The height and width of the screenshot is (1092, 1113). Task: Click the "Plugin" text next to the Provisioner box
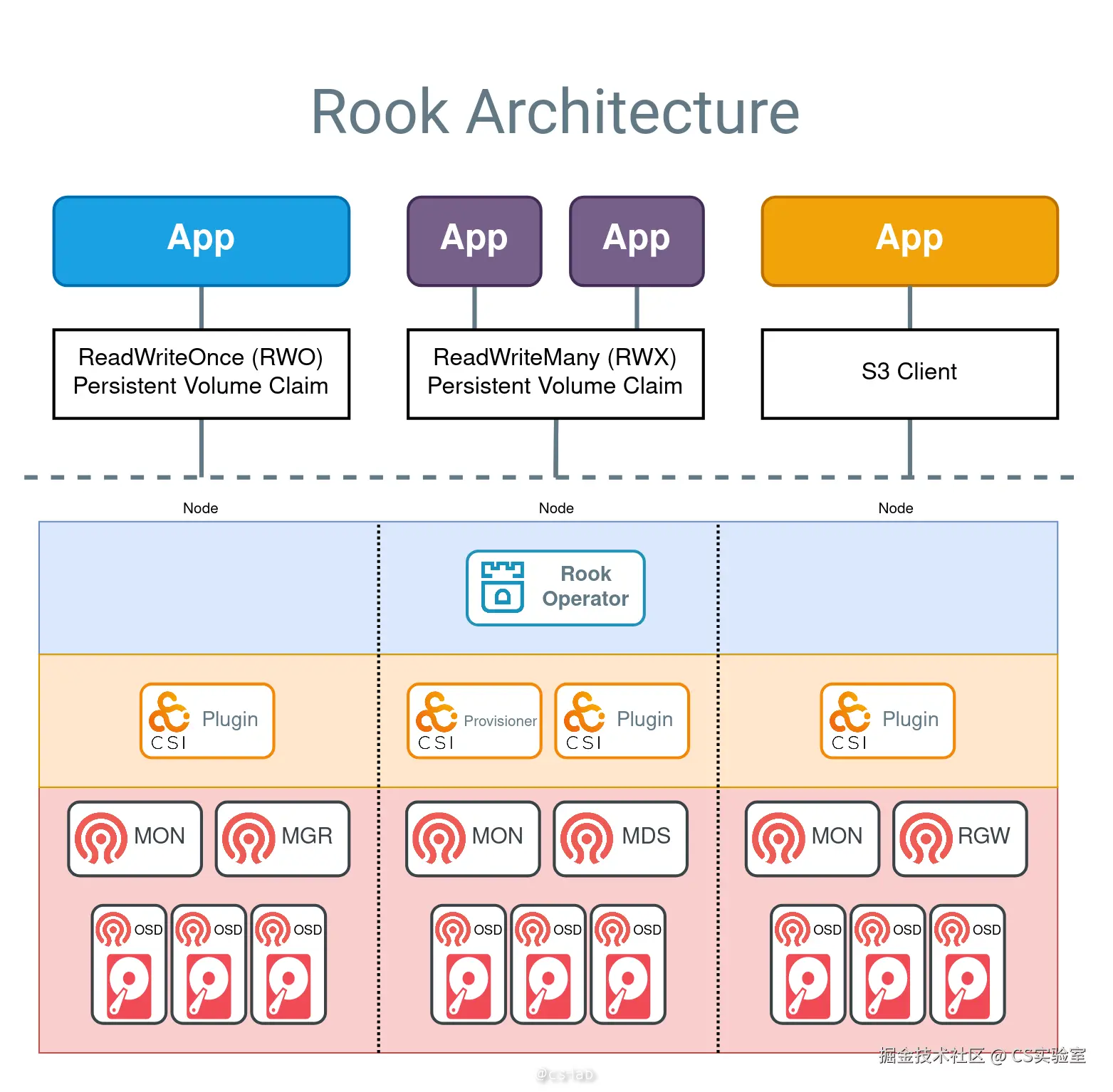[644, 720]
